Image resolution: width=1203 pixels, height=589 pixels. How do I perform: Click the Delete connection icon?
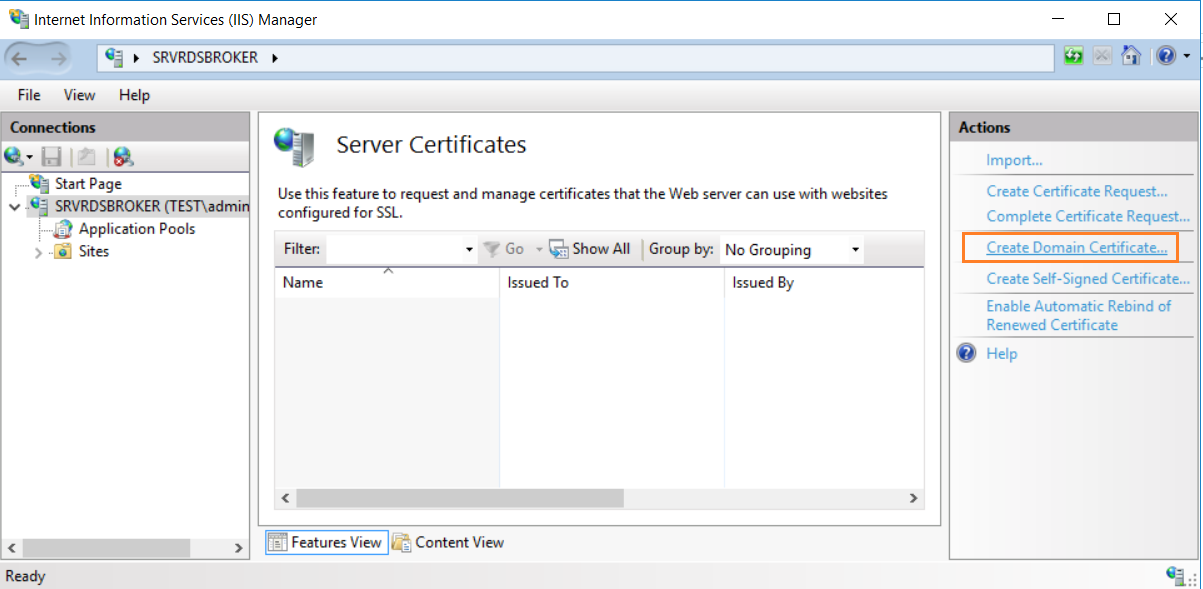pyautogui.click(x=122, y=156)
